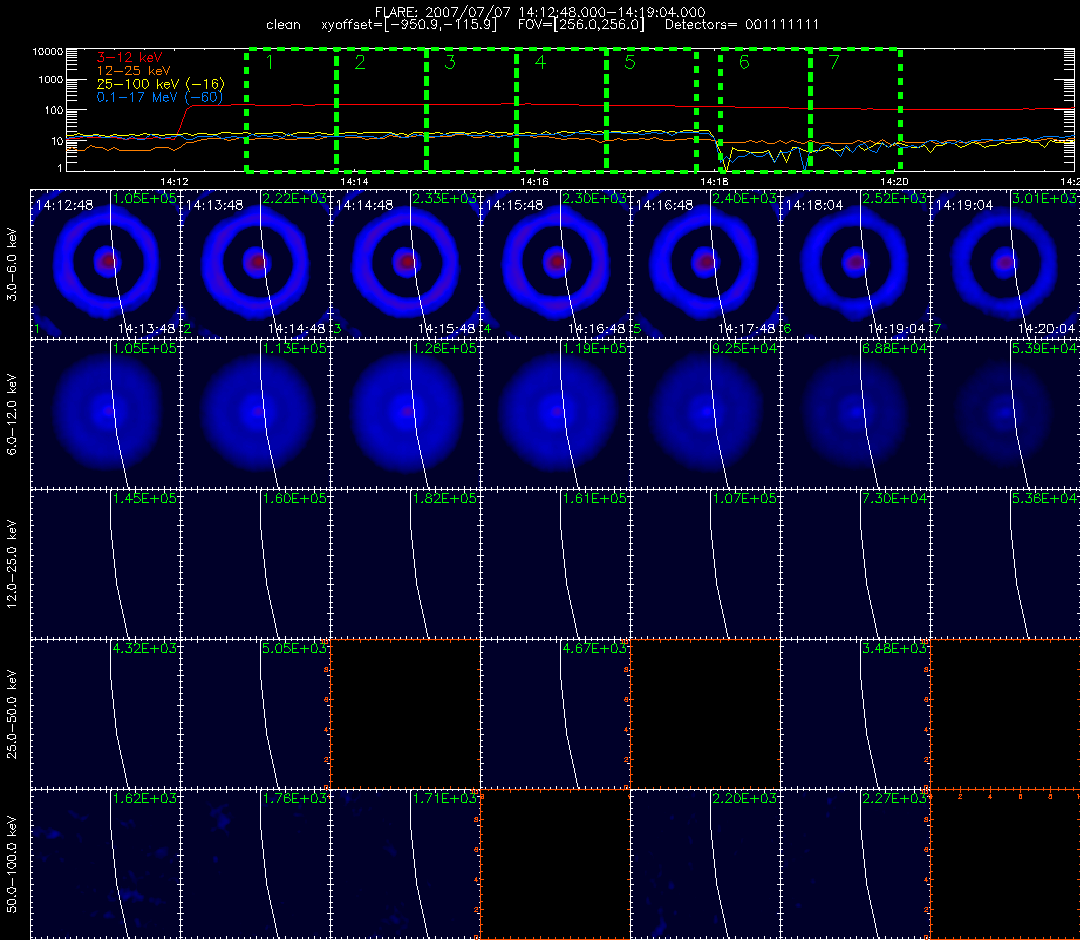Click the '2.20E+03' peak value
The width and height of the screenshot is (1080, 940).
[x=744, y=798]
